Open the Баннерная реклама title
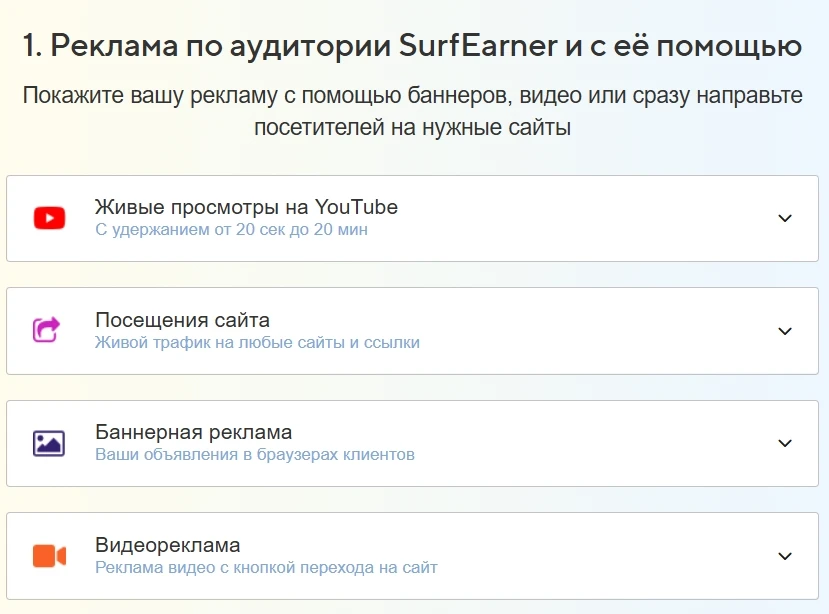The width and height of the screenshot is (829, 614). 194,432
